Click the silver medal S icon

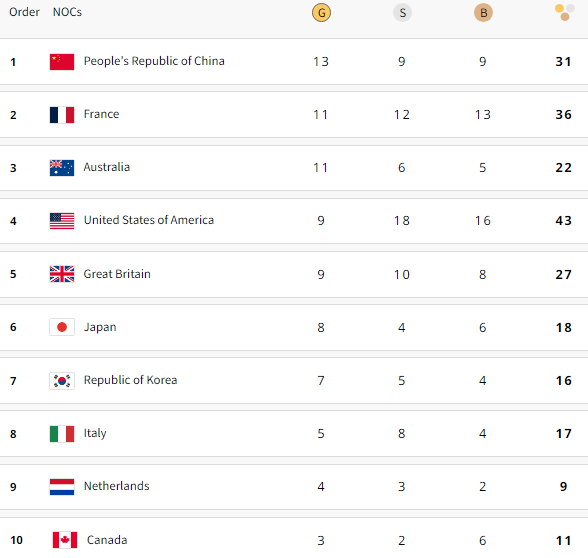tap(402, 13)
